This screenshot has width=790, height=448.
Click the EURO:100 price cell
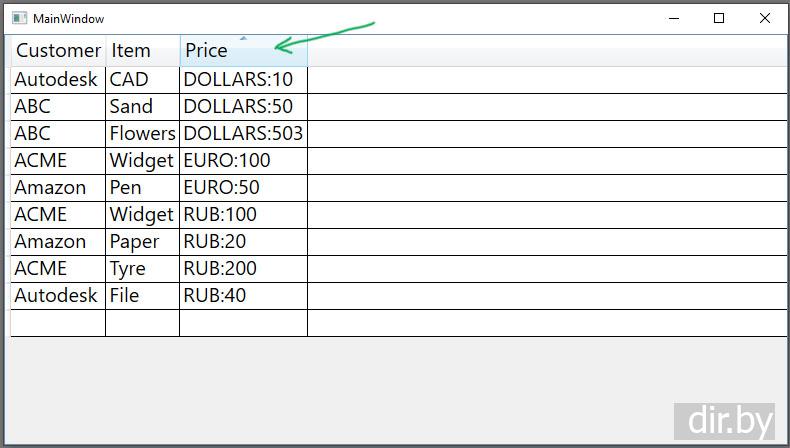point(243,161)
